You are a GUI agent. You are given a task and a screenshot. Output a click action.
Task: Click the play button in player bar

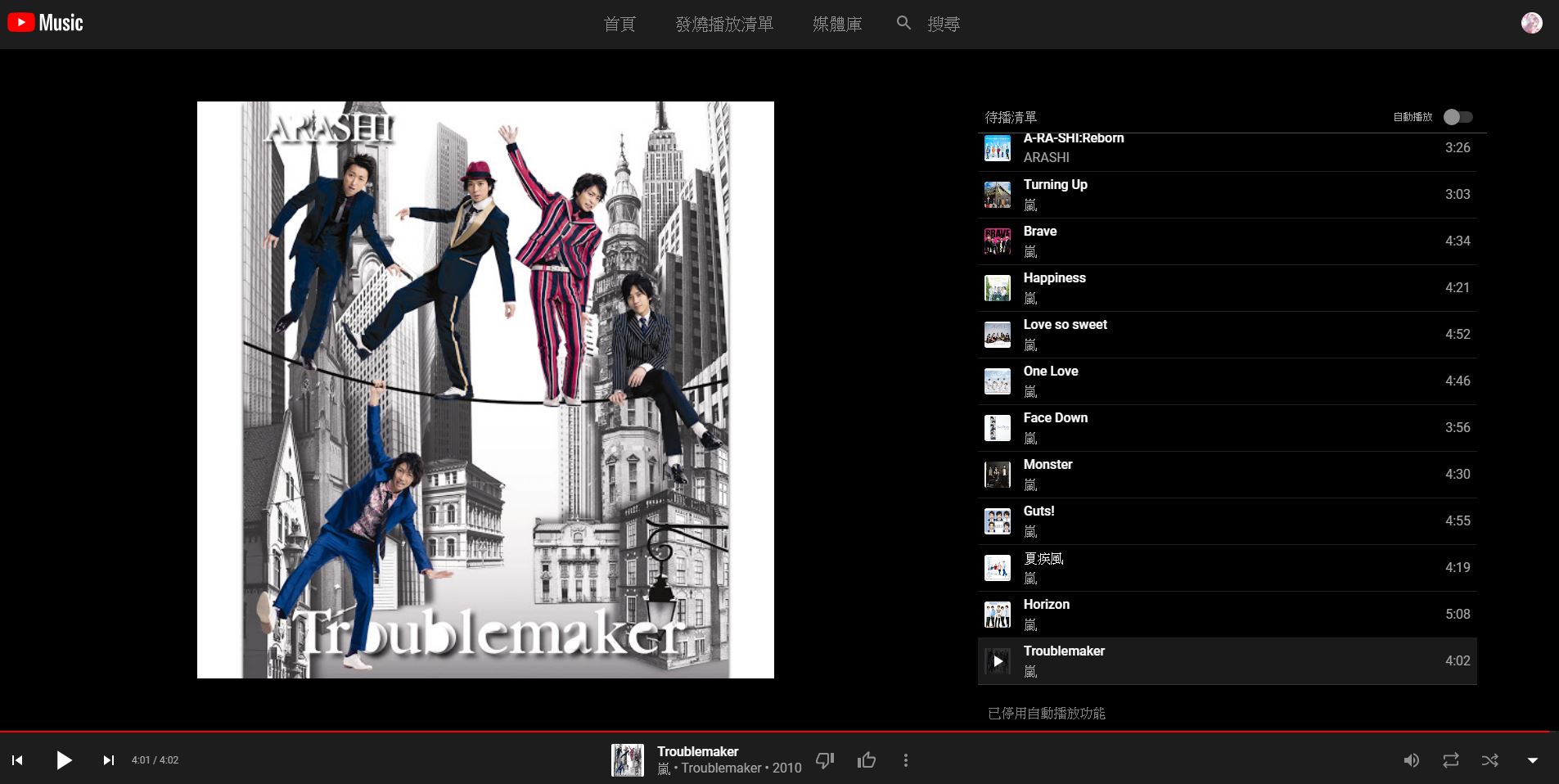tap(64, 760)
